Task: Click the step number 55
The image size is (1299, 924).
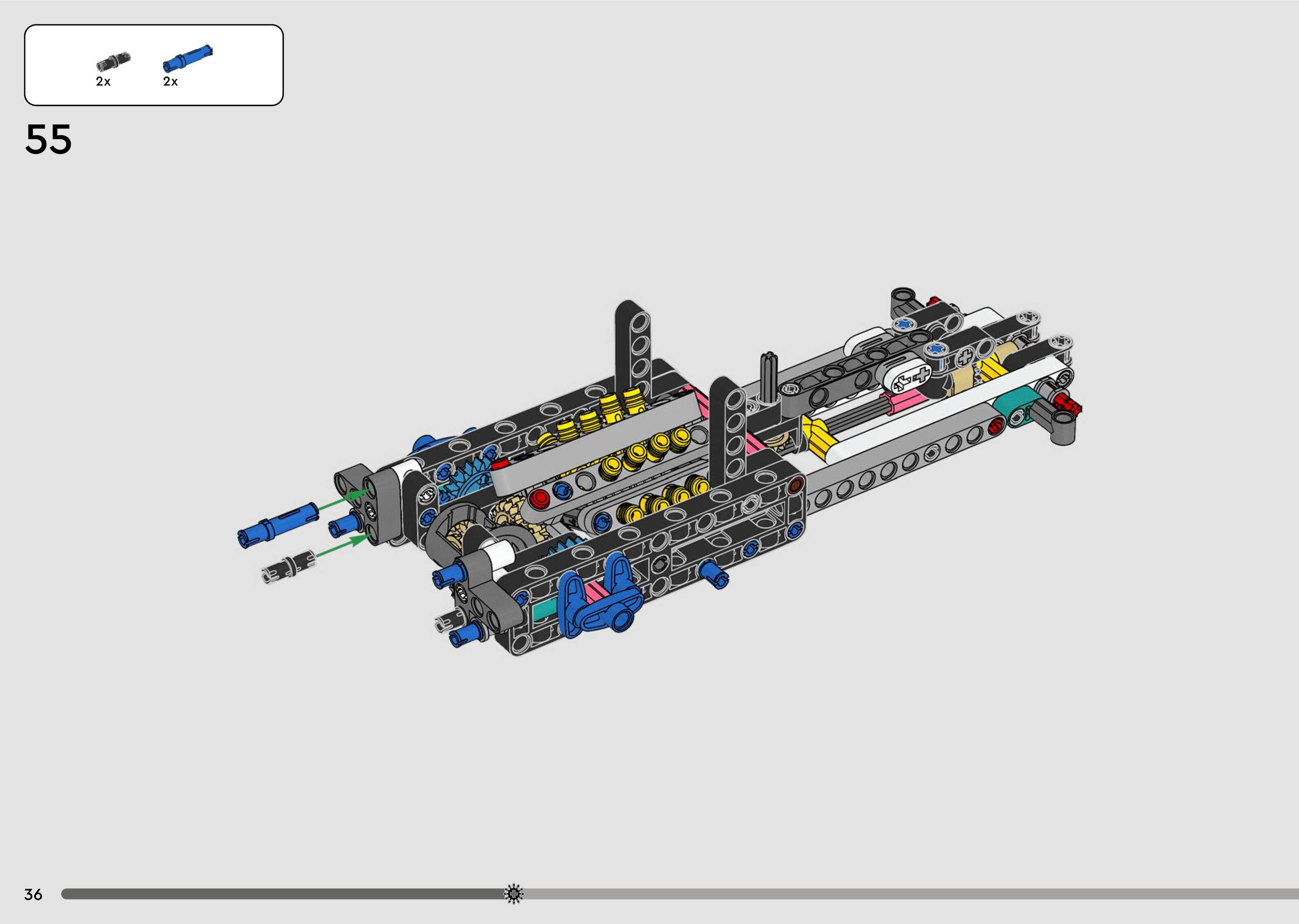Action: click(48, 139)
